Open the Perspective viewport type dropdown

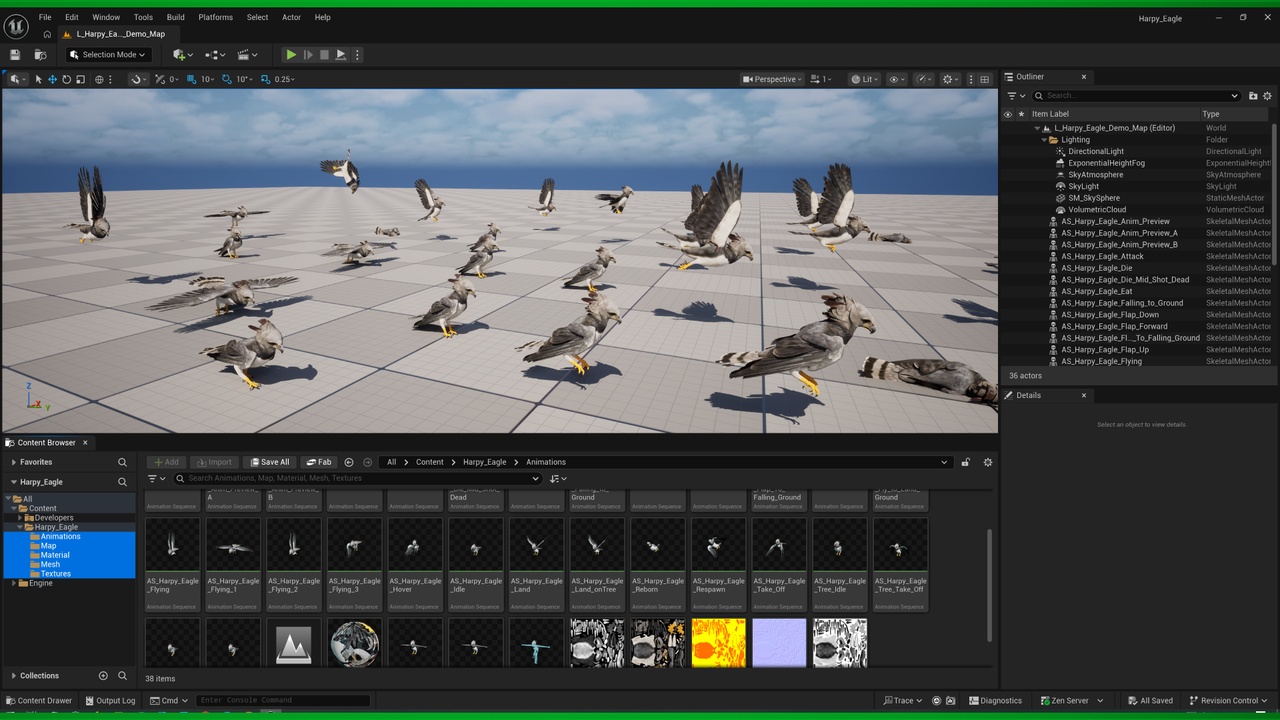click(772, 79)
